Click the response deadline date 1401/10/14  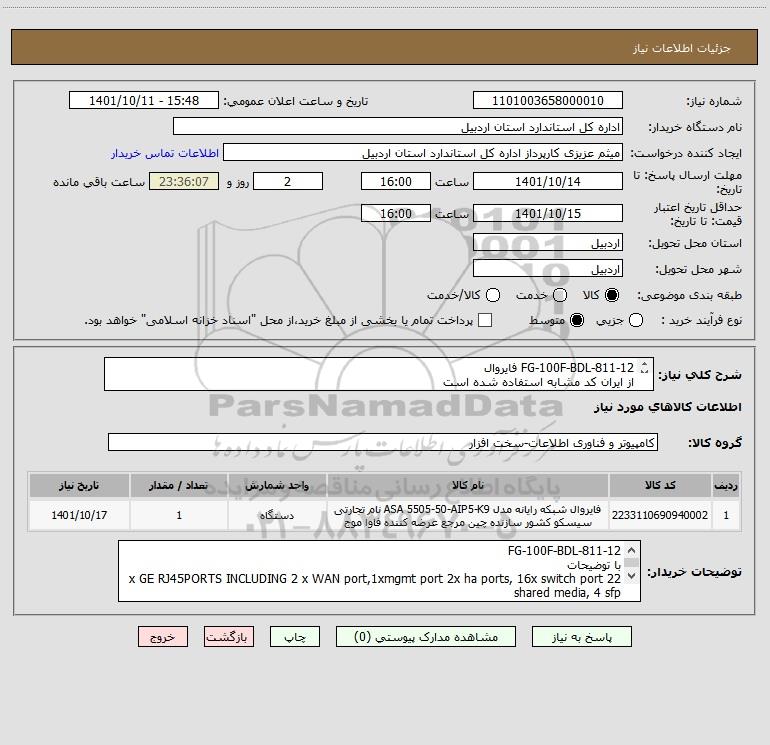[x=548, y=182]
